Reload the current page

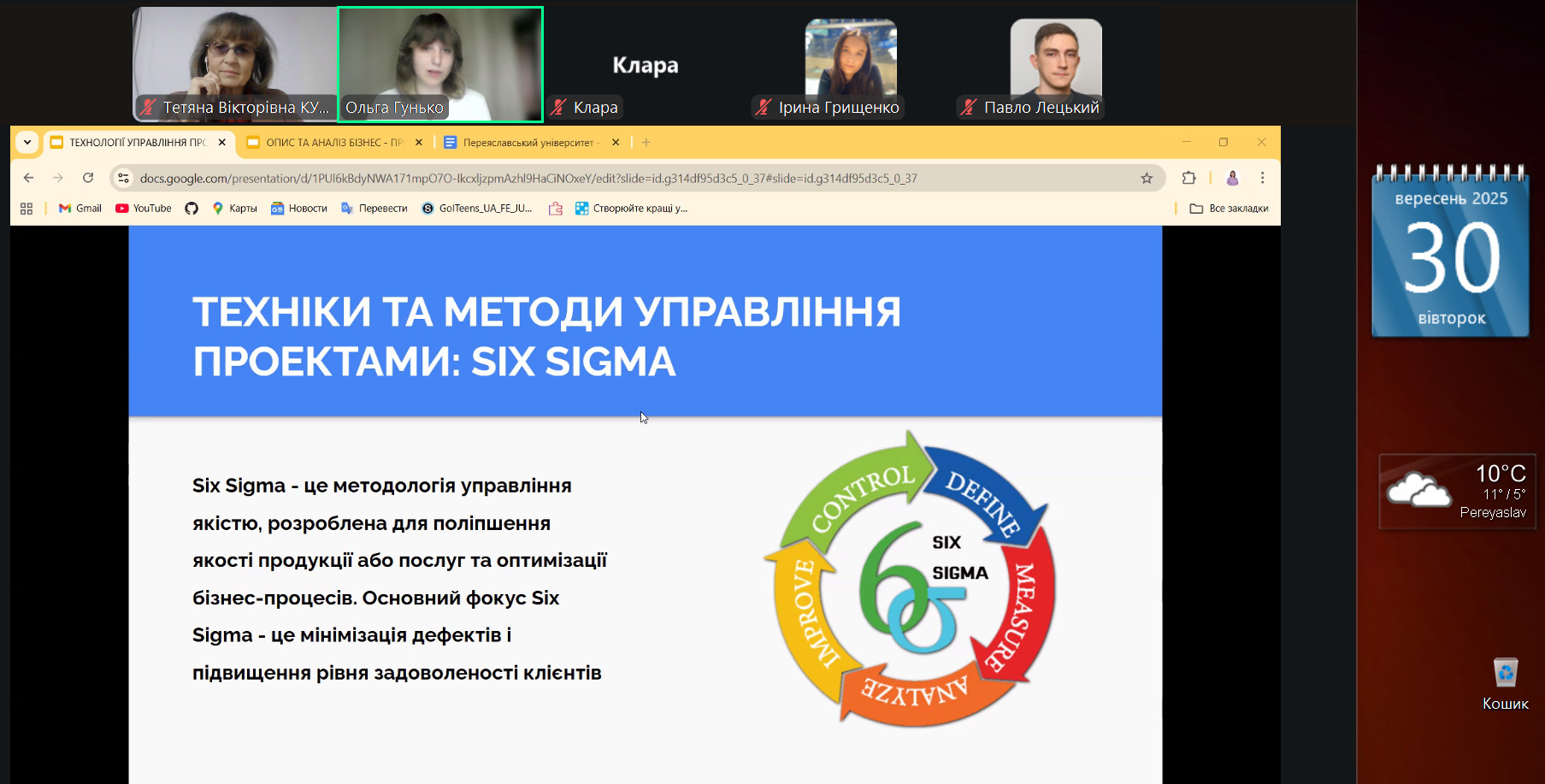[x=88, y=178]
